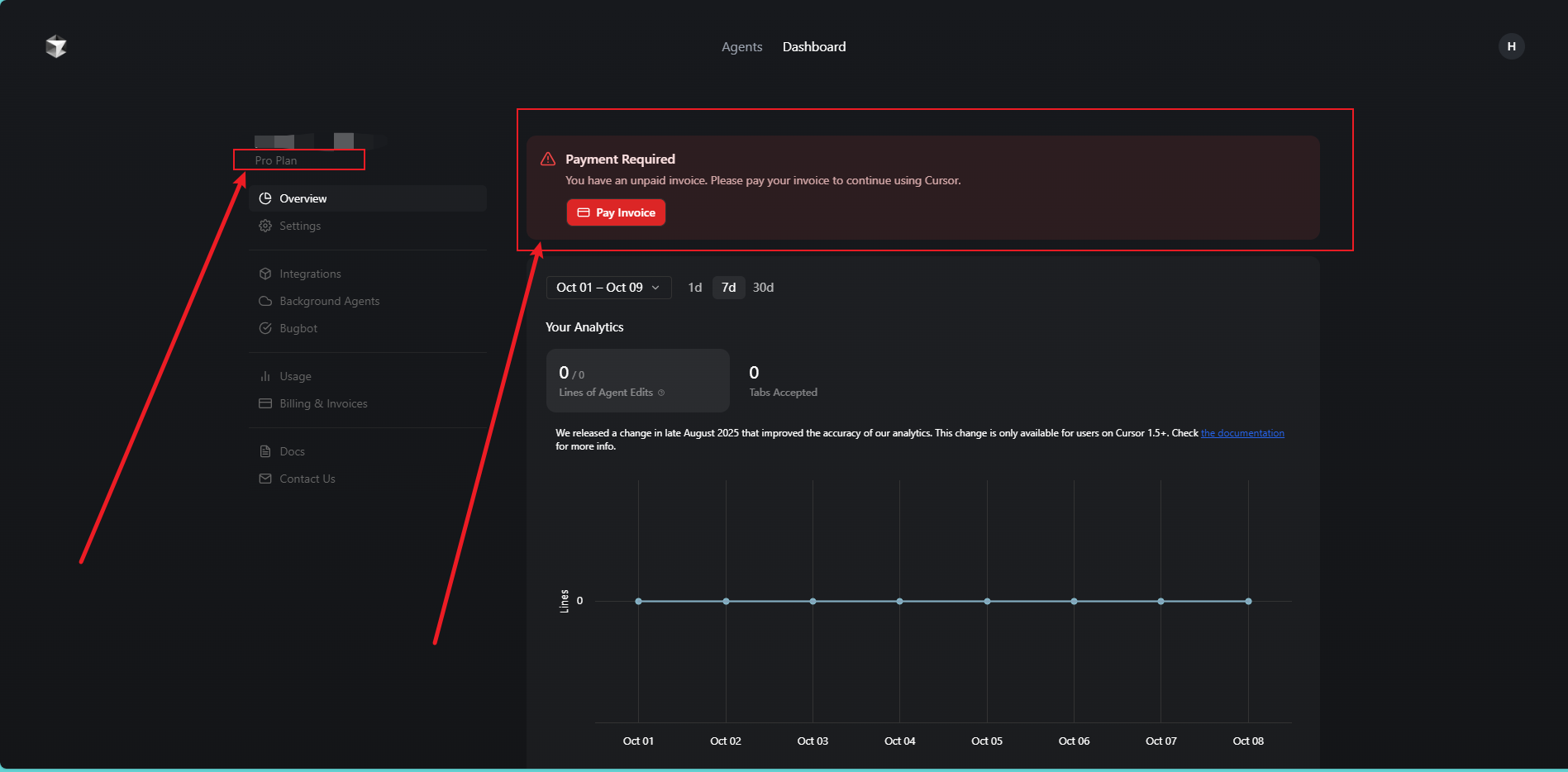Click the Payment Required warning triangle icon

click(548, 159)
